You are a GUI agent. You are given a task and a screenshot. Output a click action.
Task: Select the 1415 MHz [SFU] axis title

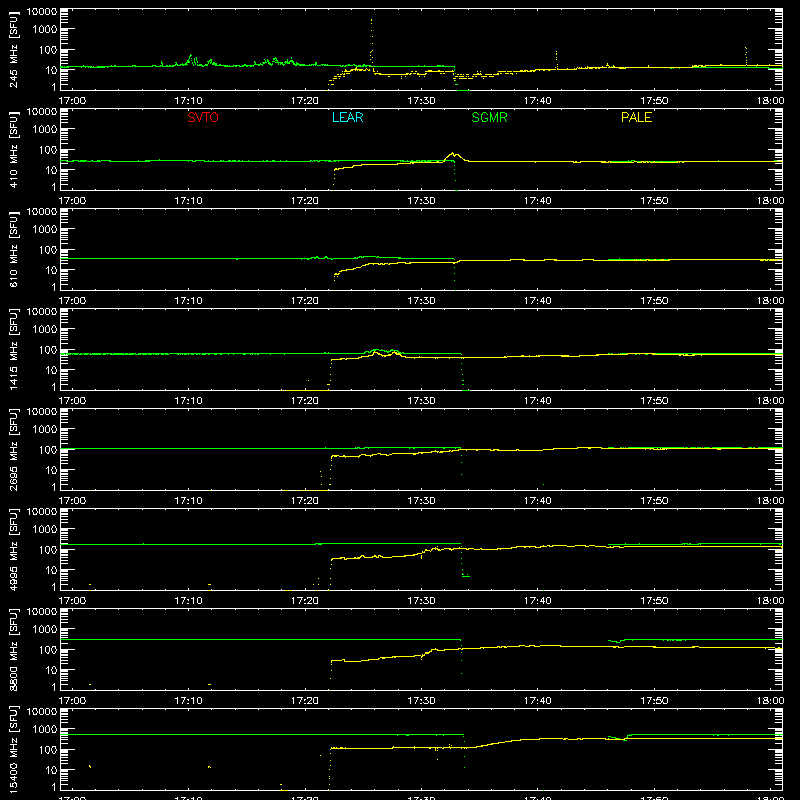14,349
